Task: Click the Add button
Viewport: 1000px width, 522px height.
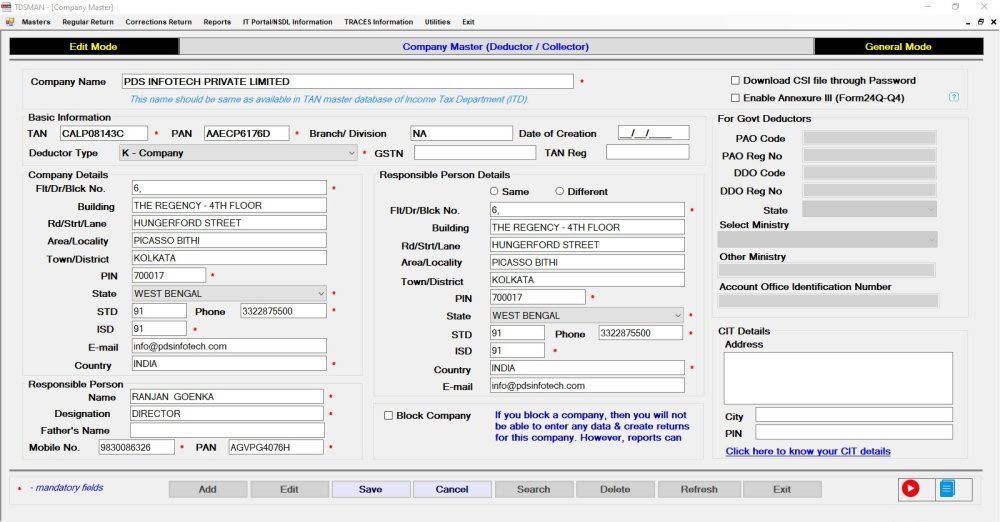Action: 207,489
